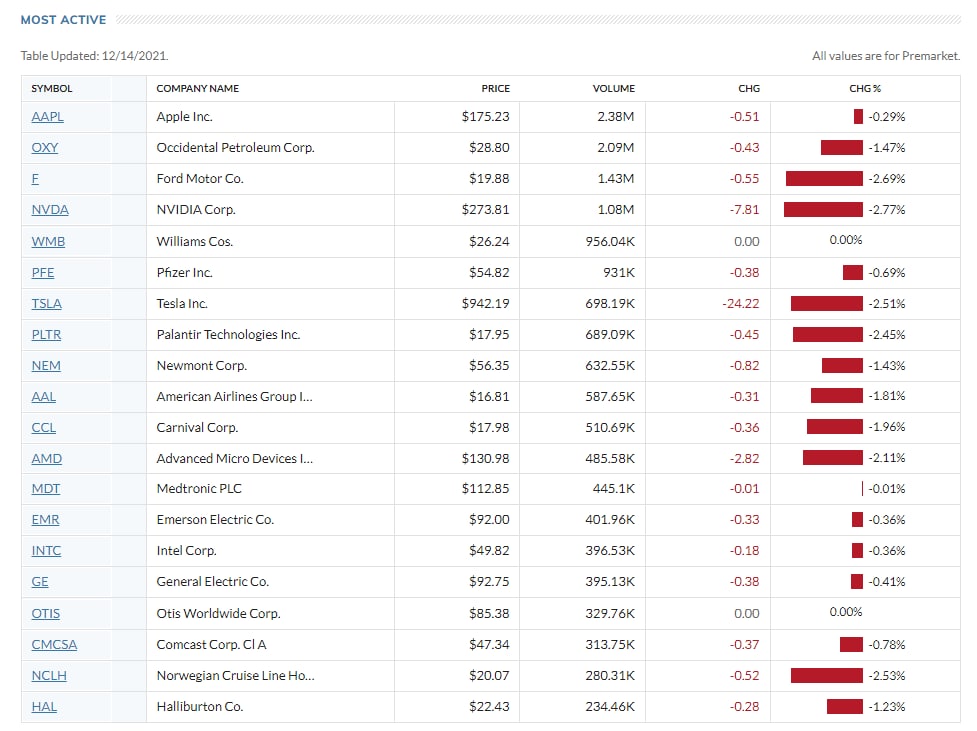Click Tesla change value -24.22
Screen dimensions: 977x731
point(741,303)
